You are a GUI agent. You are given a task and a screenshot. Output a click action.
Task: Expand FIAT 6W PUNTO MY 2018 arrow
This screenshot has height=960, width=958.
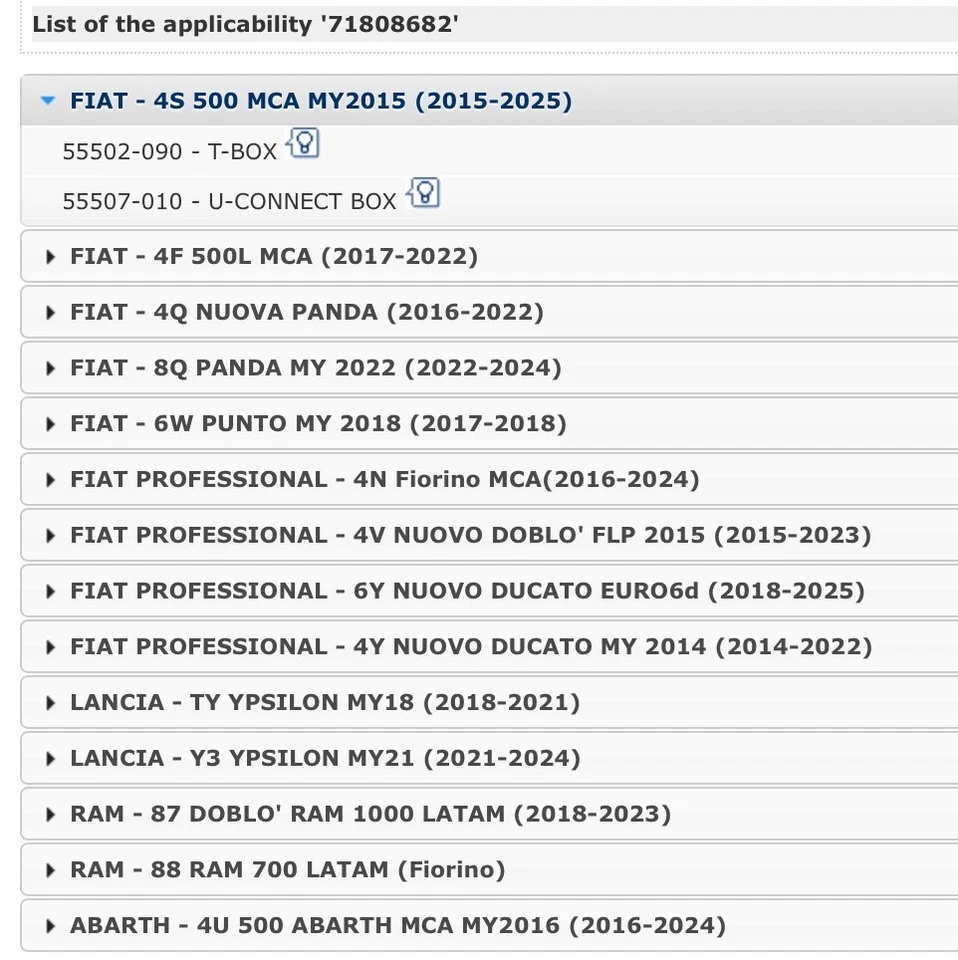coord(50,424)
